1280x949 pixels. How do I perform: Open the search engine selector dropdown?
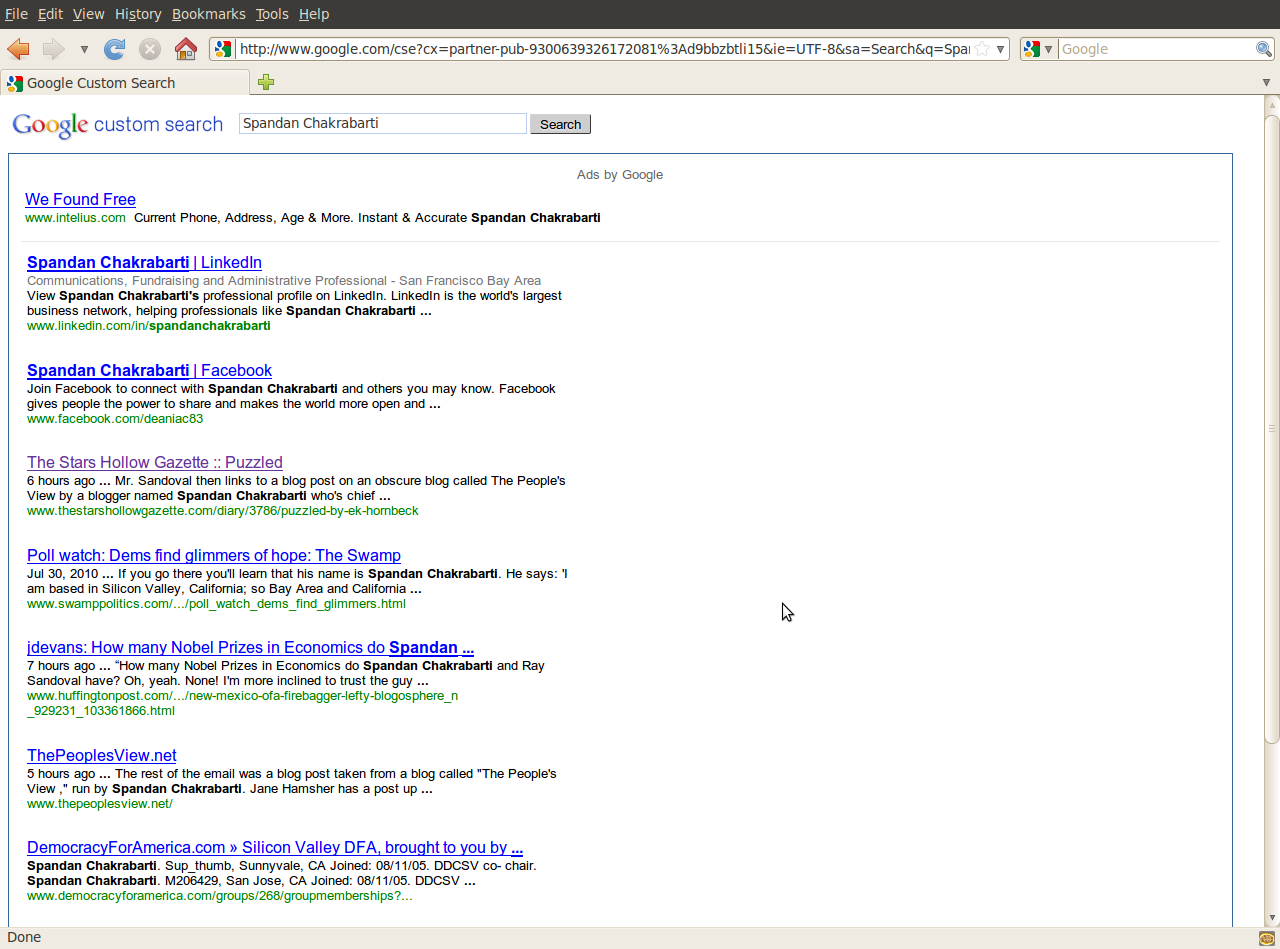point(1049,49)
